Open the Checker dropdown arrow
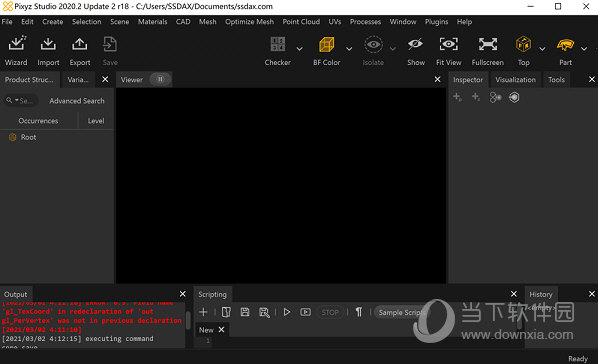The width and height of the screenshot is (598, 364). point(299,49)
